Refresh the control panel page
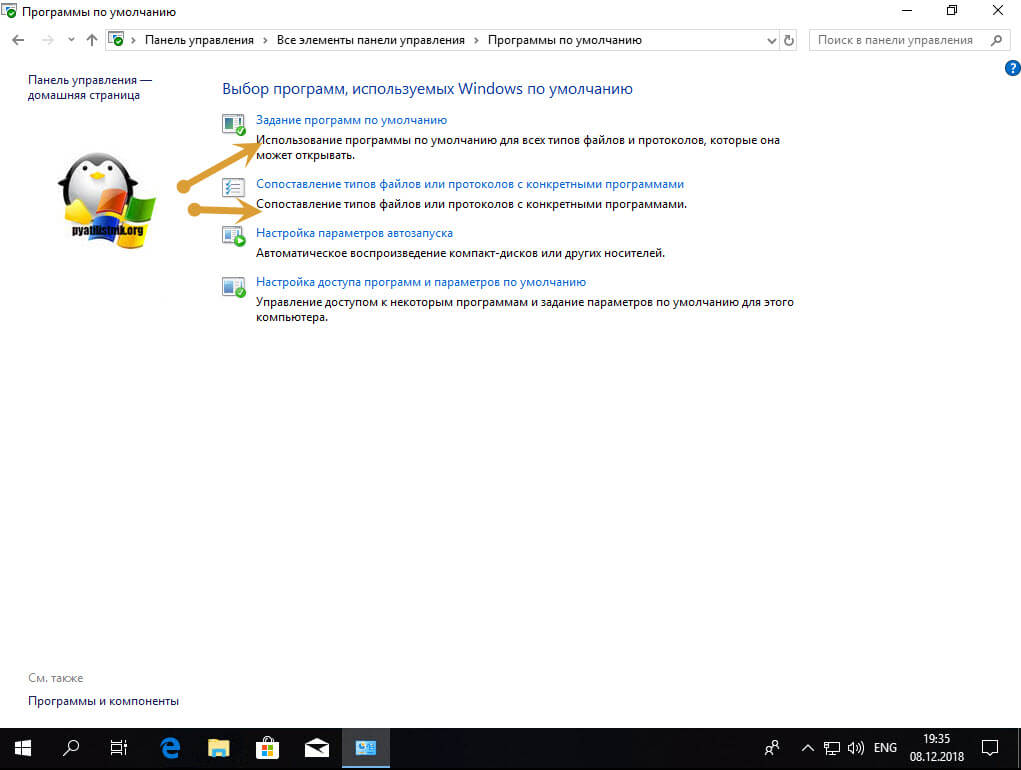The width and height of the screenshot is (1021, 770). (789, 40)
